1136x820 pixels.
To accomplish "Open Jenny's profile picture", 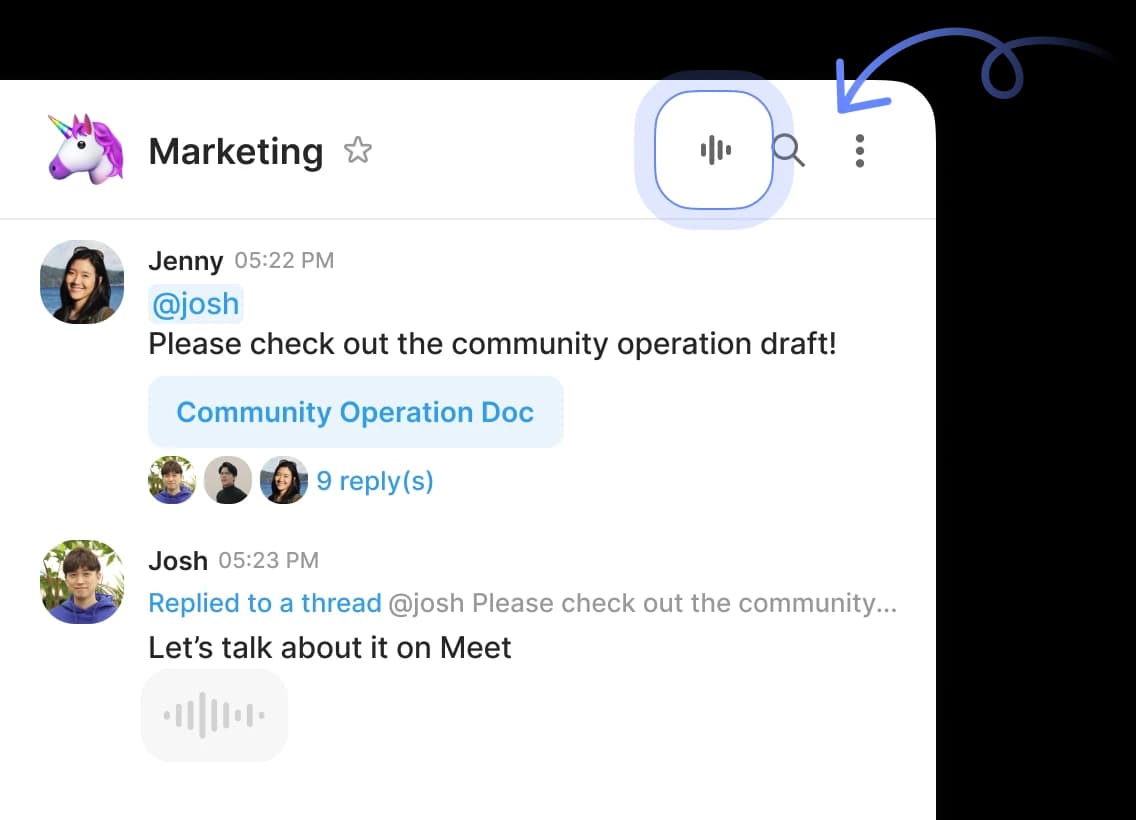I will (82, 282).
